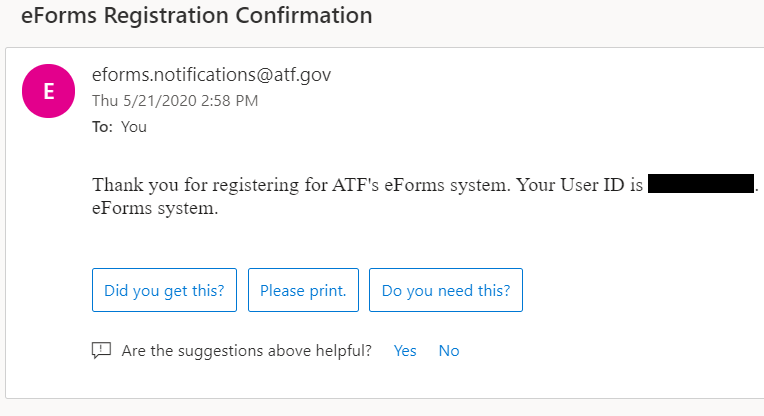Click the 'To:' label in header

[102, 127]
